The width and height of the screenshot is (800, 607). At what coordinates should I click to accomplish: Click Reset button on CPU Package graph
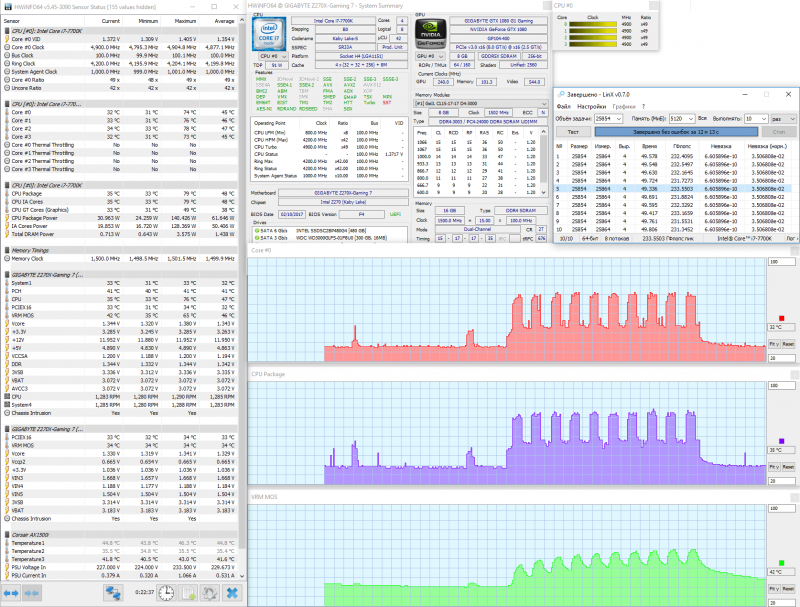(x=788, y=467)
